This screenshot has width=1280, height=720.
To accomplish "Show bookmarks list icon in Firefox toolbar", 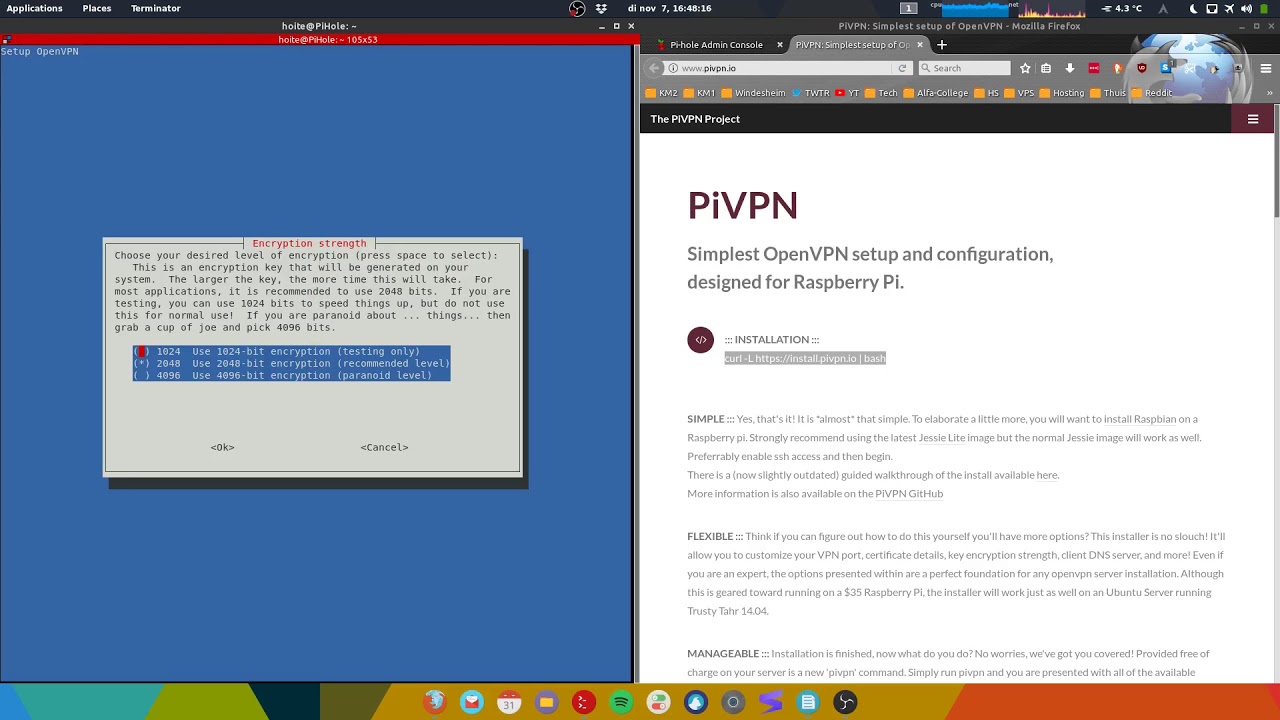I will pyautogui.click(x=1046, y=68).
